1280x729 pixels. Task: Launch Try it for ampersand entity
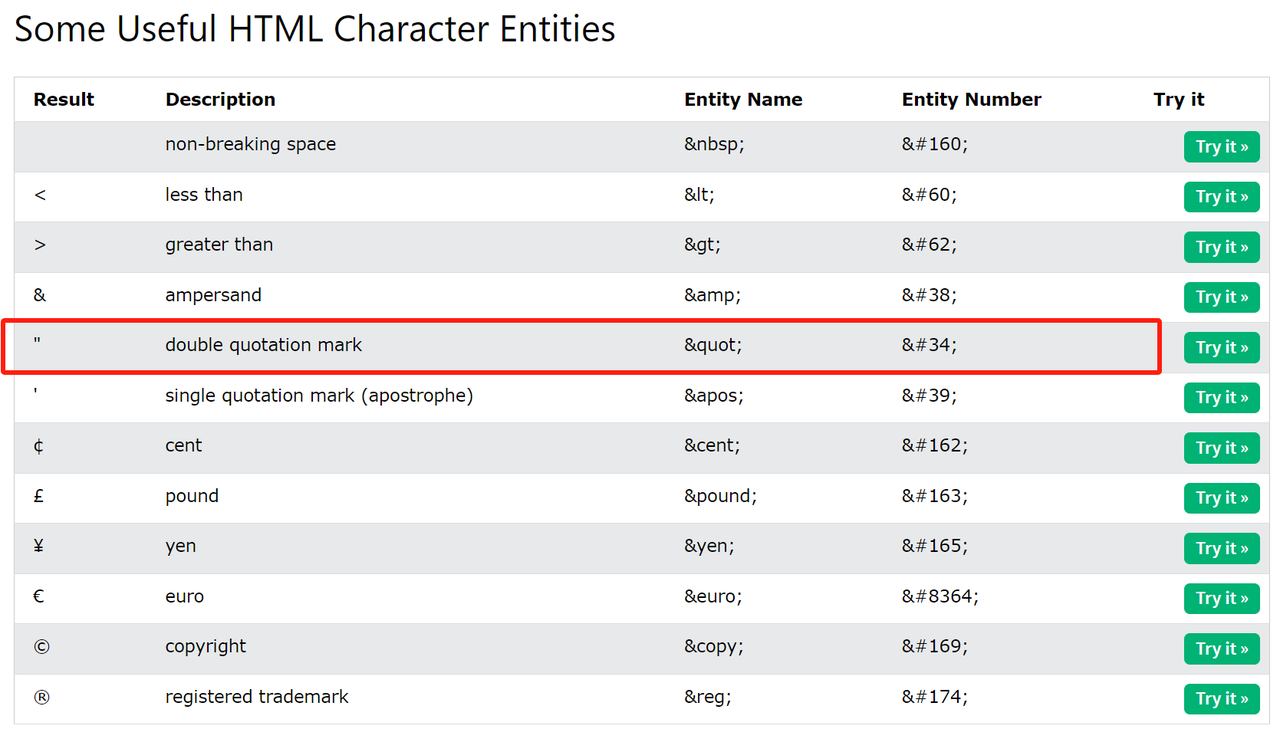(x=1221, y=297)
